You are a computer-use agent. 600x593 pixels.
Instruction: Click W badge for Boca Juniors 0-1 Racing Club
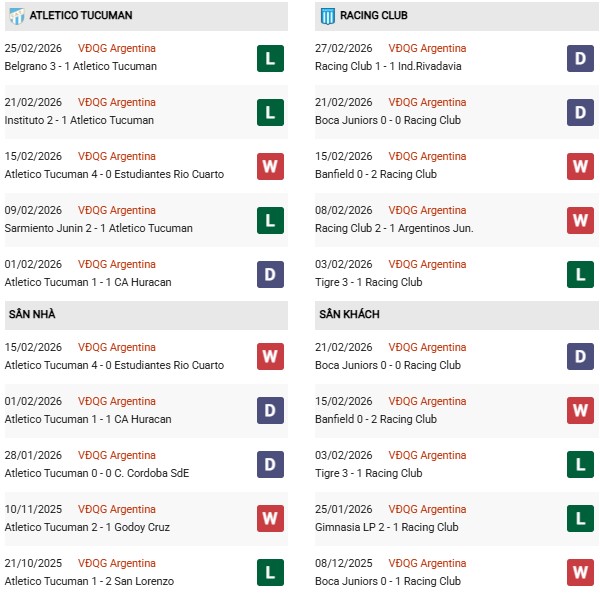click(x=580, y=573)
